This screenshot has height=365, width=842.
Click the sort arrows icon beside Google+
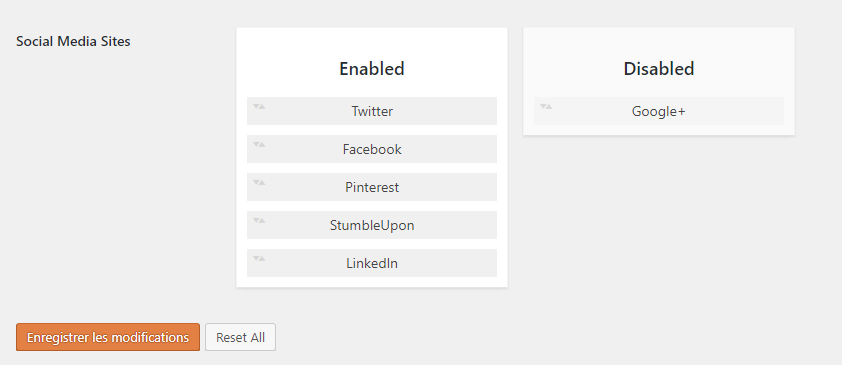[546, 106]
